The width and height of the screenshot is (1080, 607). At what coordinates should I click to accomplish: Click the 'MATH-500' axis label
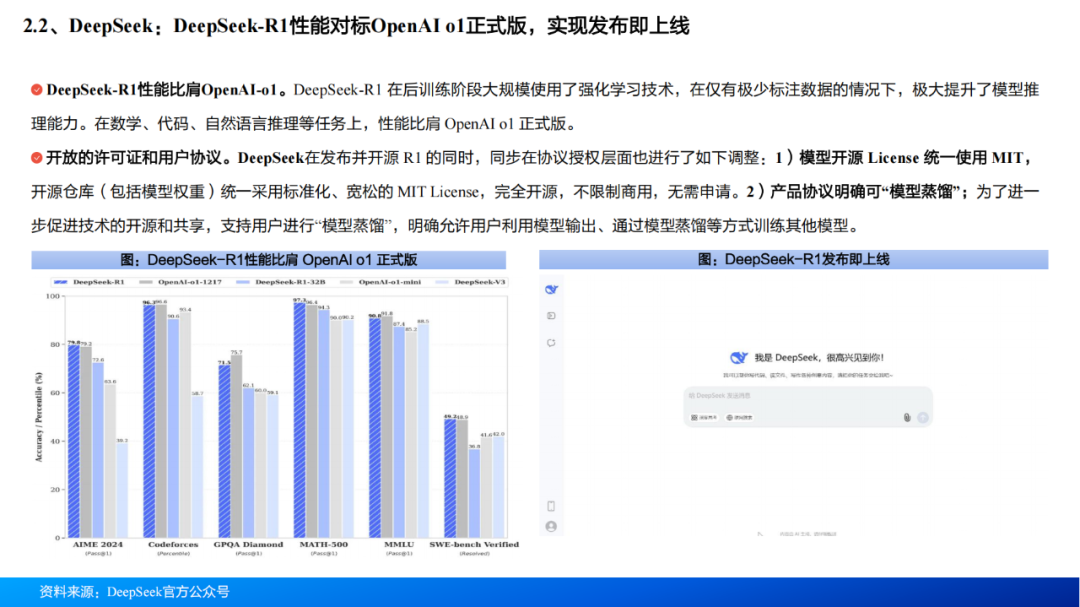click(x=324, y=544)
